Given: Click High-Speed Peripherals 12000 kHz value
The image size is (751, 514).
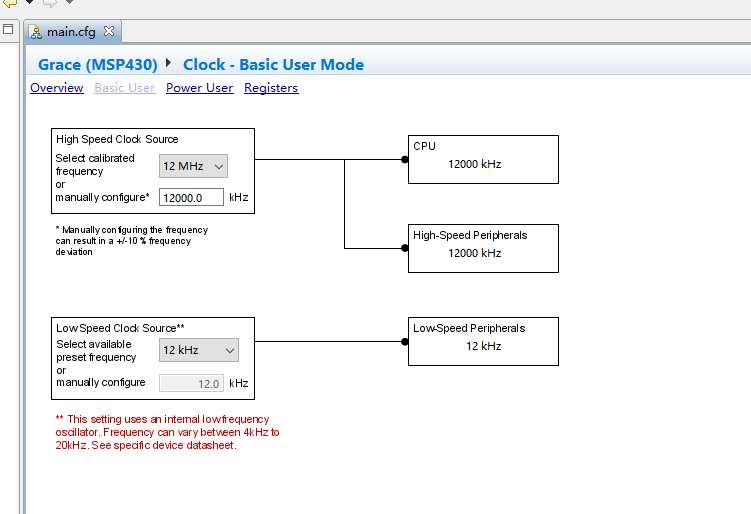Looking at the screenshot, I should coord(475,253).
